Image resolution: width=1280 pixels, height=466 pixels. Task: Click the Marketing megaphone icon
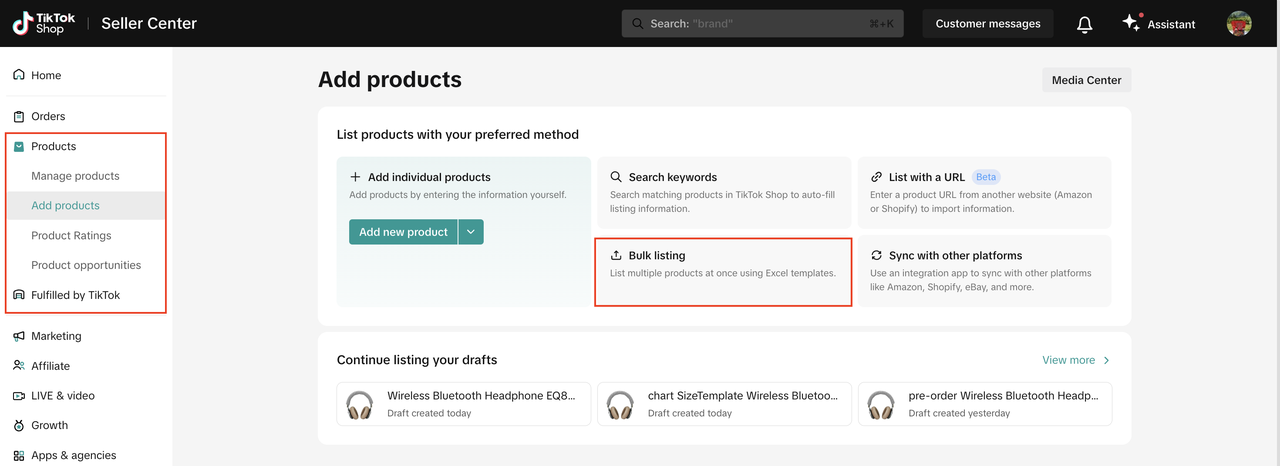(19, 336)
